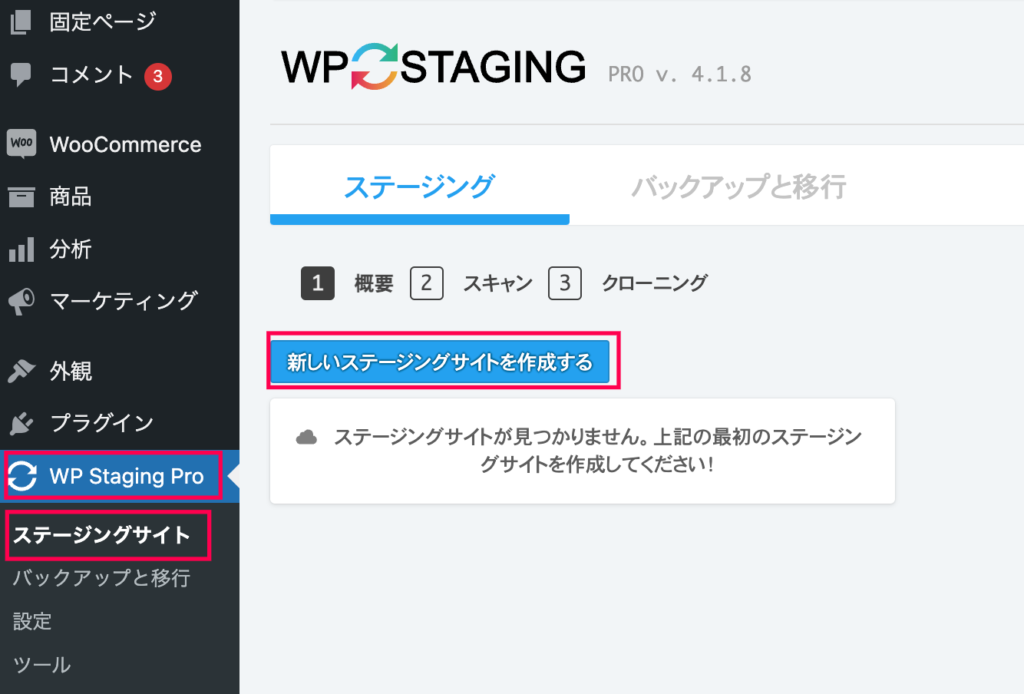Open バックアップと移行 sidebar submenu
The height and width of the screenshot is (694, 1024).
point(102,578)
